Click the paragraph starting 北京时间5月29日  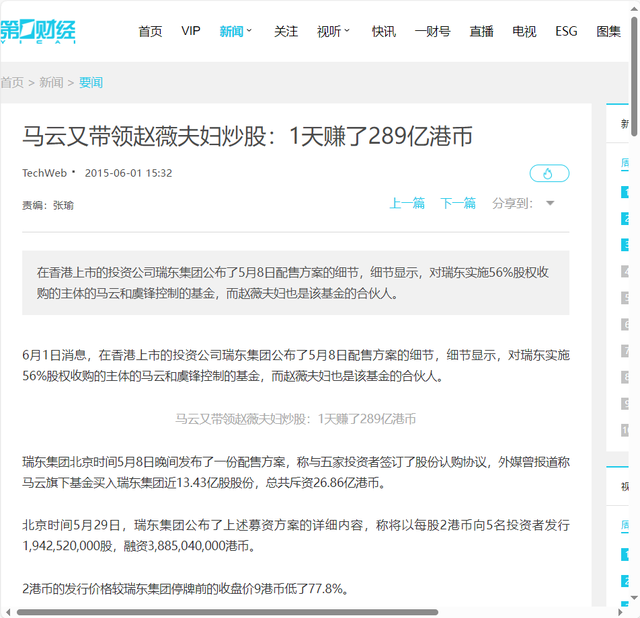point(296,535)
